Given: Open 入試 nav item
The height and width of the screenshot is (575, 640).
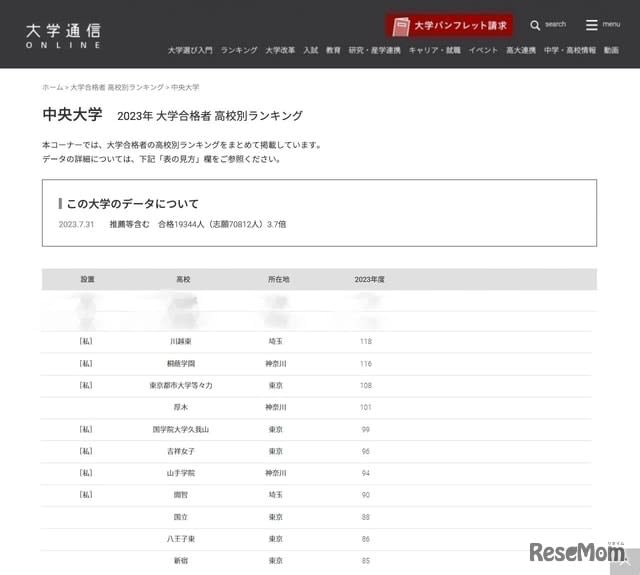Looking at the screenshot, I should click(311, 50).
